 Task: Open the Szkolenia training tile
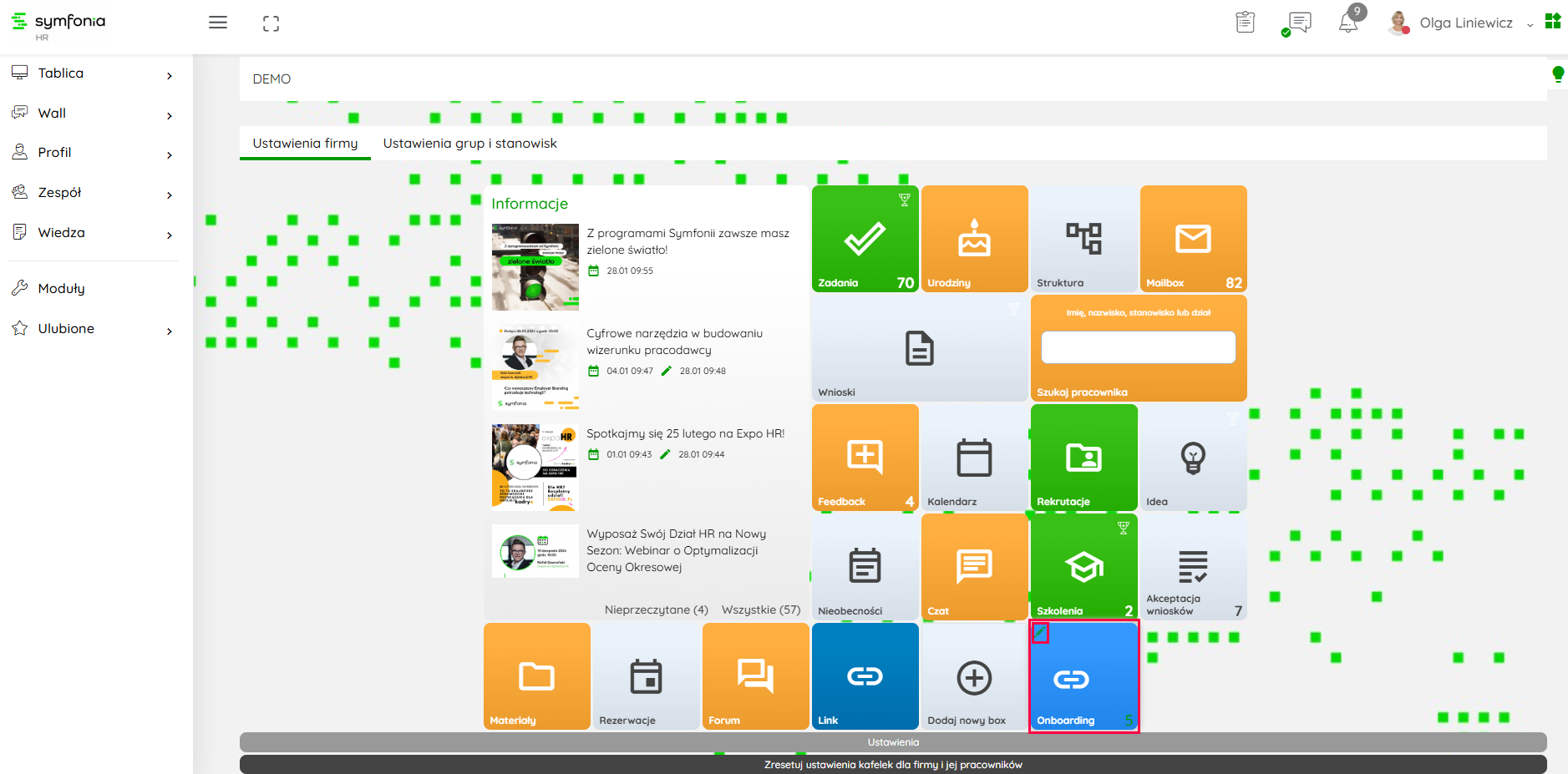(x=1083, y=567)
